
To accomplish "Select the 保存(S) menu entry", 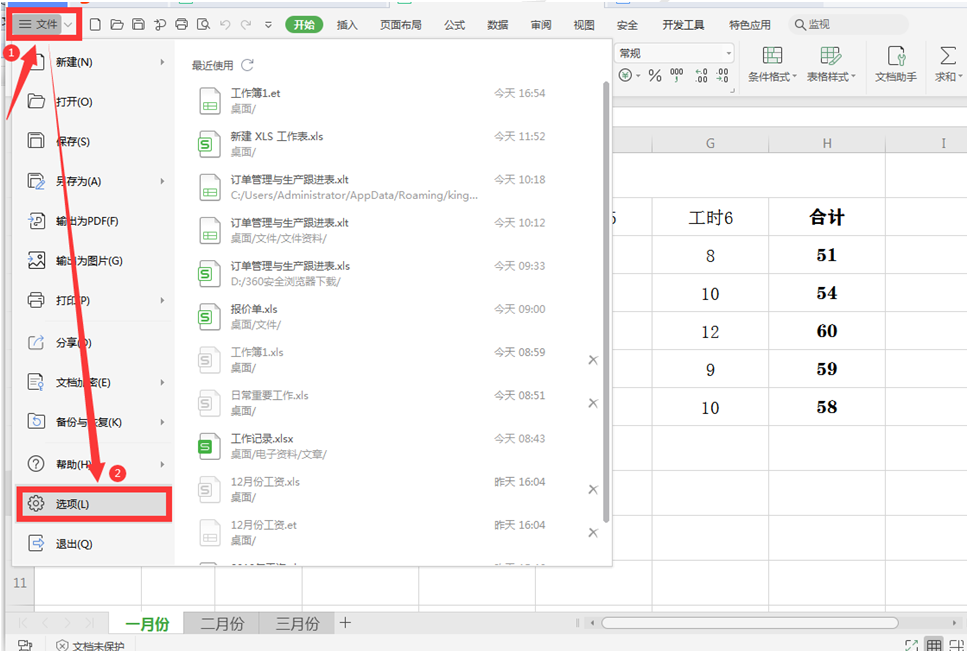I will point(93,141).
